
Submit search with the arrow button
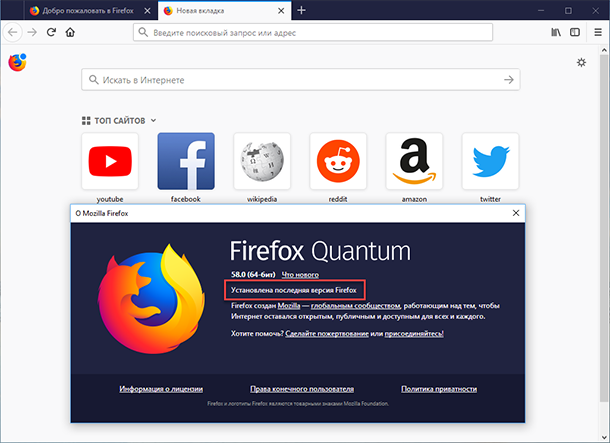509,80
